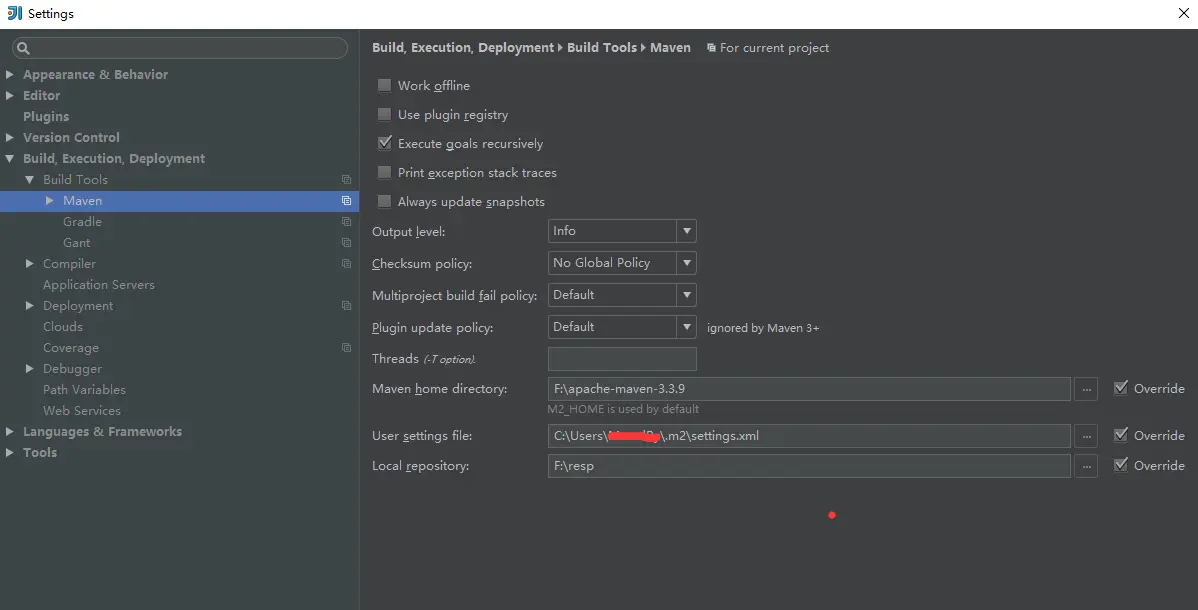Viewport: 1198px width, 610px height.
Task: Enable the Use plugin registry checkbox
Action: point(384,114)
